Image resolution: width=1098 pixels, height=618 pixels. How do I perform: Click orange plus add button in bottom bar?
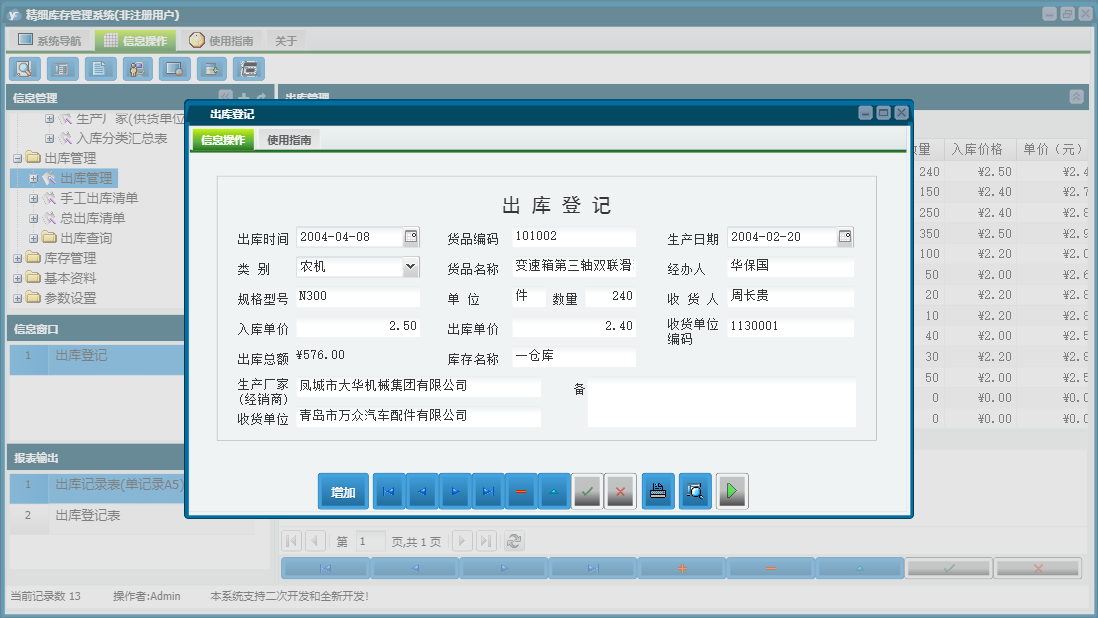click(682, 568)
